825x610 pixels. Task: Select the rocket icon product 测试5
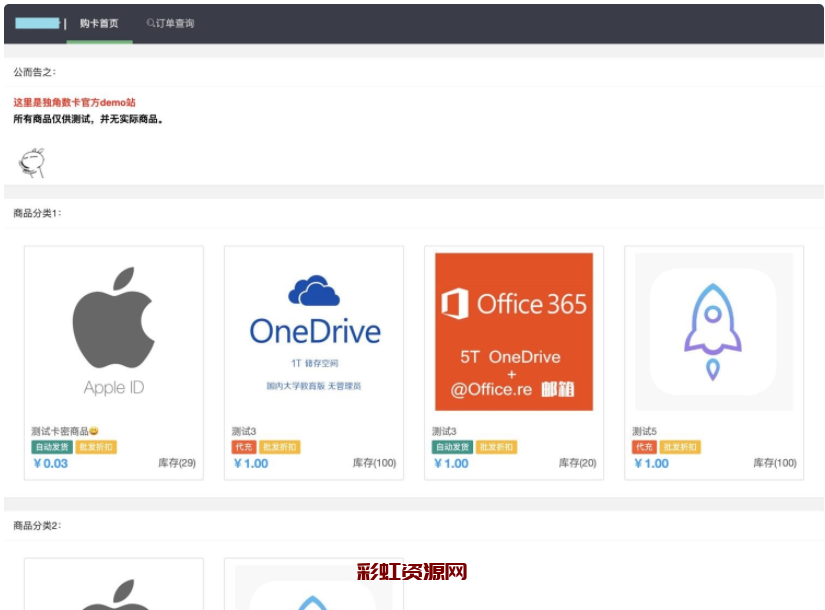click(x=714, y=332)
